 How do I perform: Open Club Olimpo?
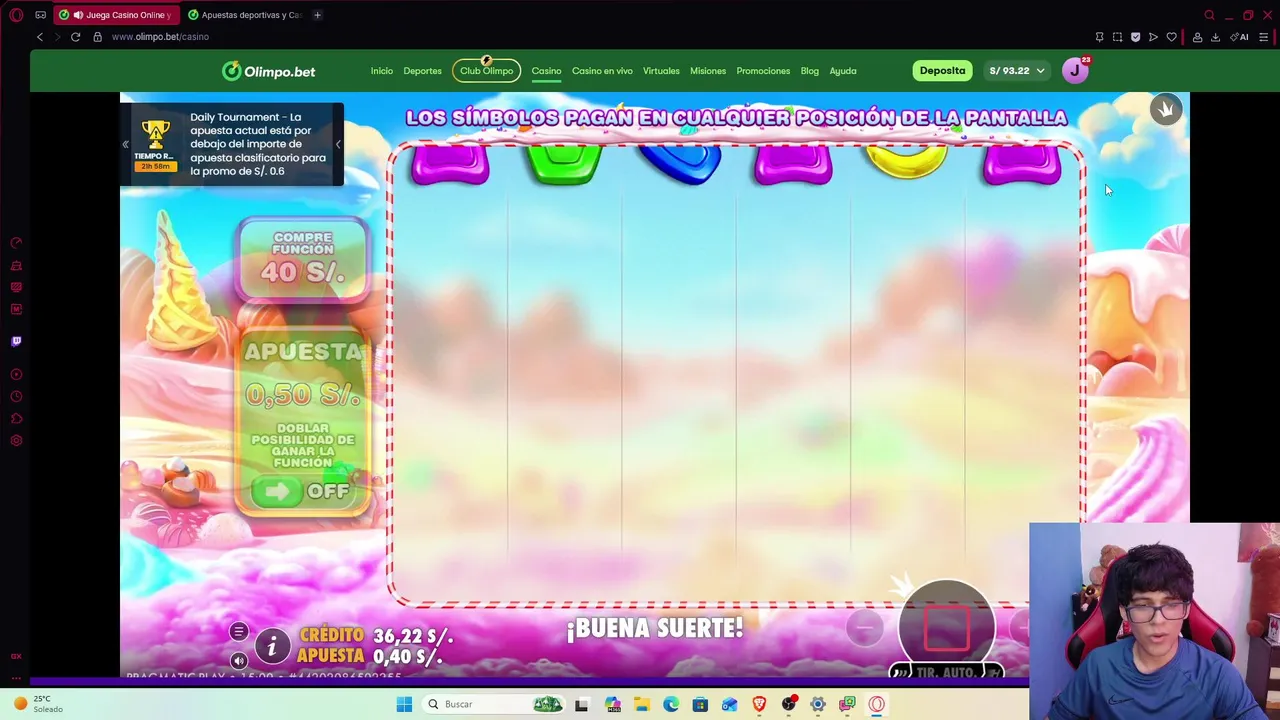coord(486,71)
